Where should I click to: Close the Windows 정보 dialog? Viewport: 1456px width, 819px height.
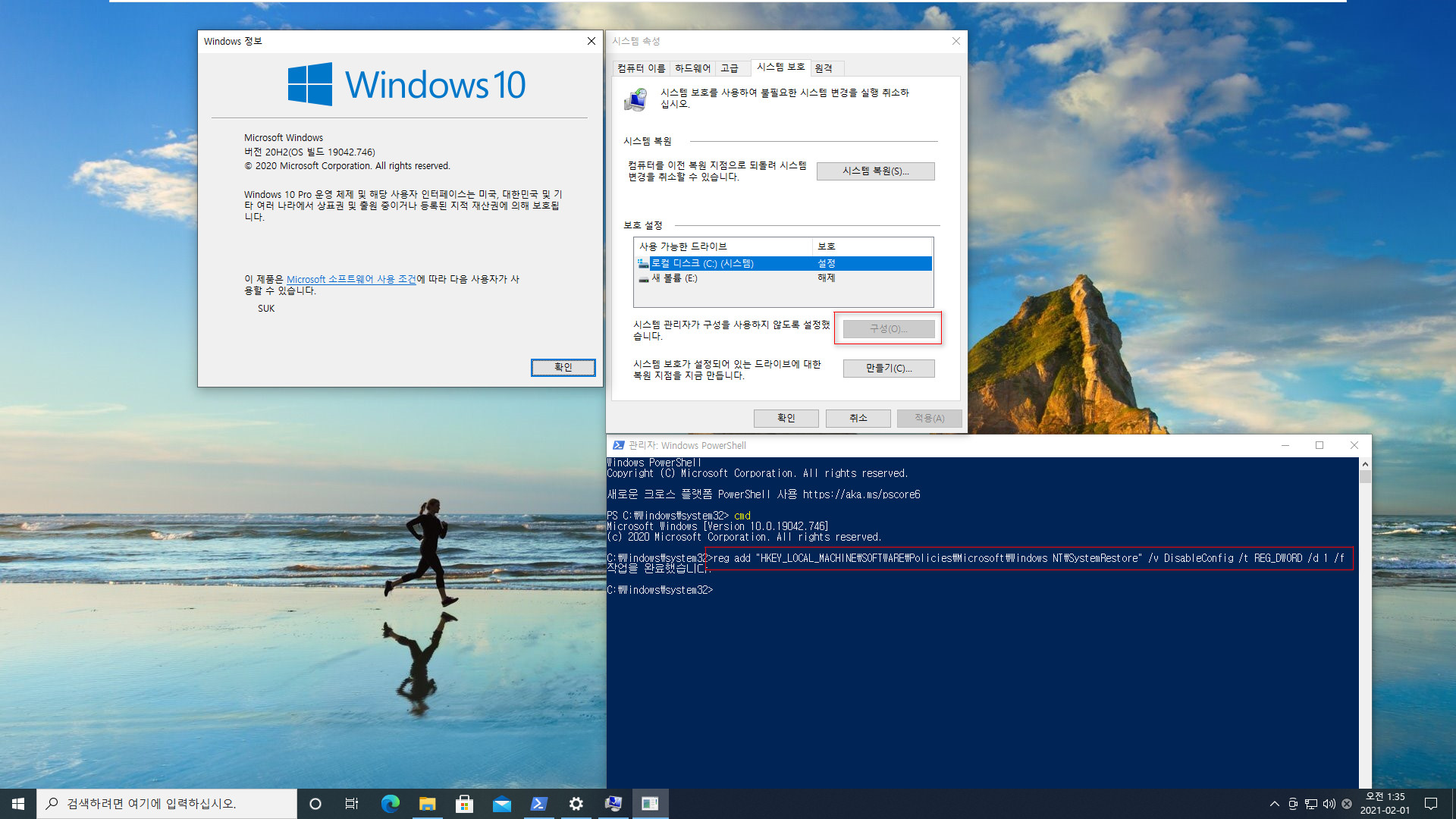591,41
